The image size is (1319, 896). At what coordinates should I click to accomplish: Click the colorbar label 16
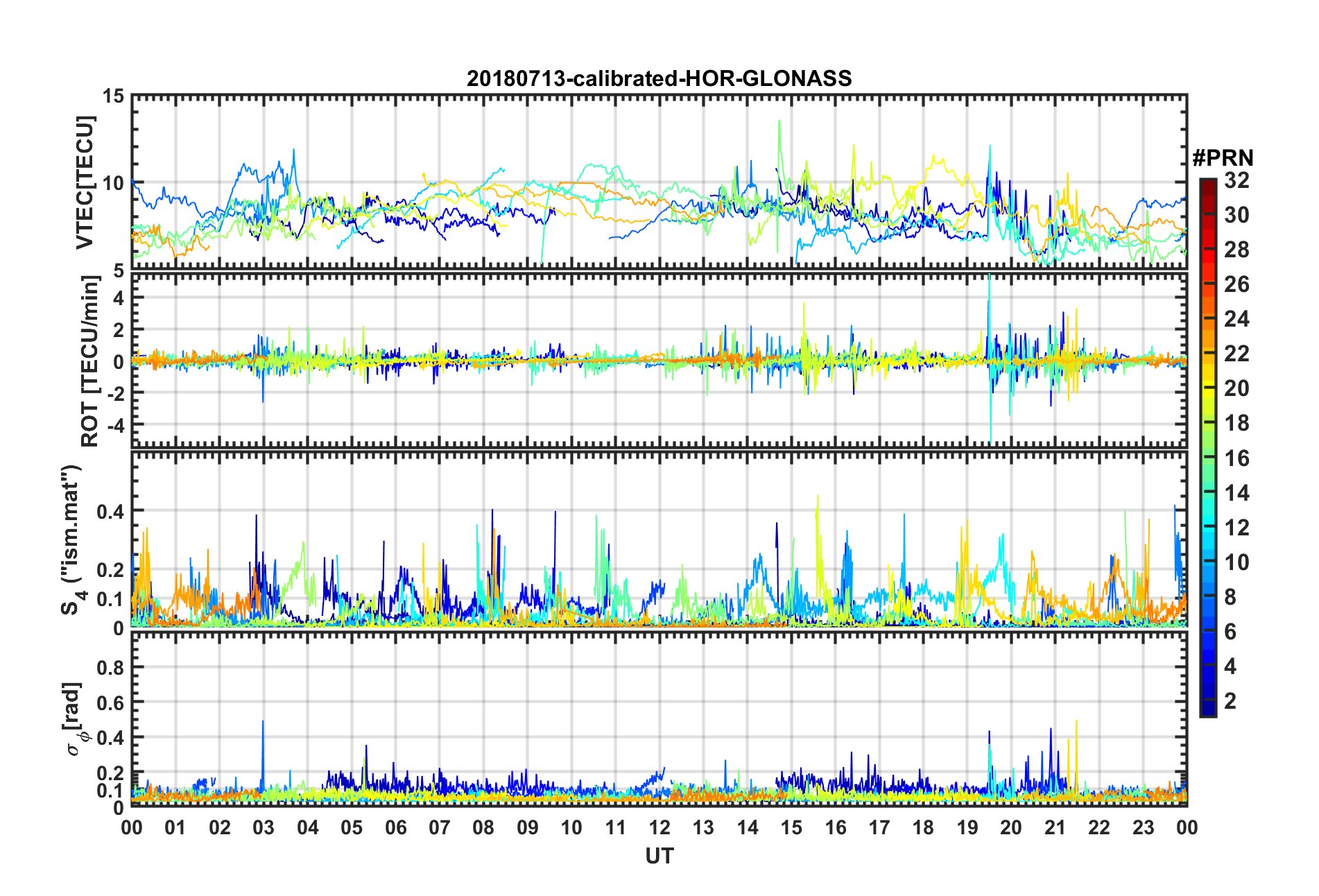tap(1236, 458)
